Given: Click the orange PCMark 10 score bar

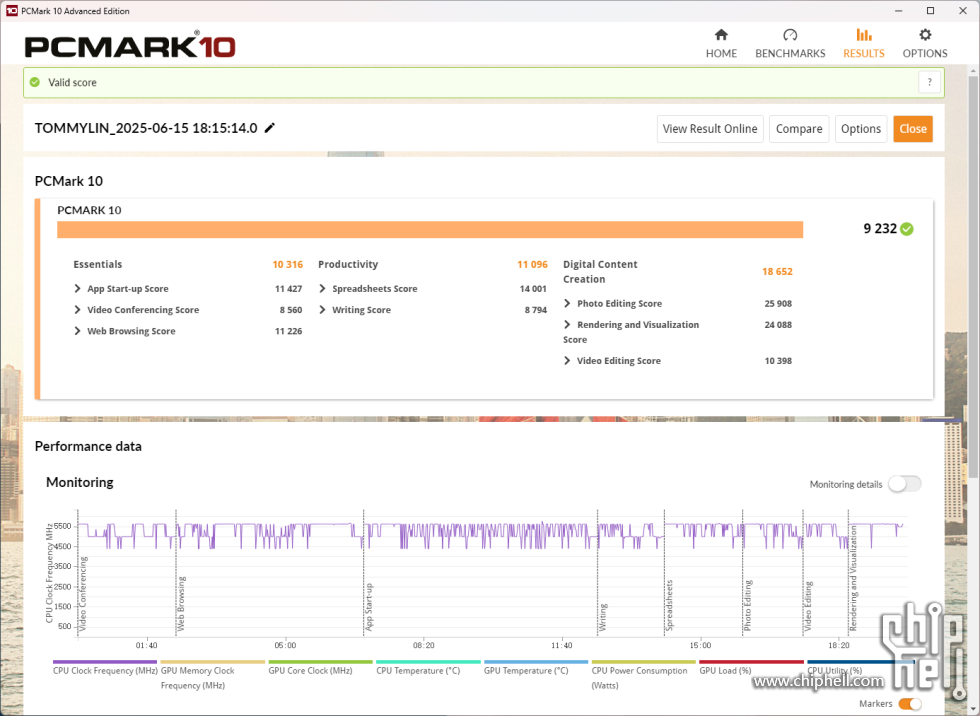Looking at the screenshot, I should pos(430,229).
